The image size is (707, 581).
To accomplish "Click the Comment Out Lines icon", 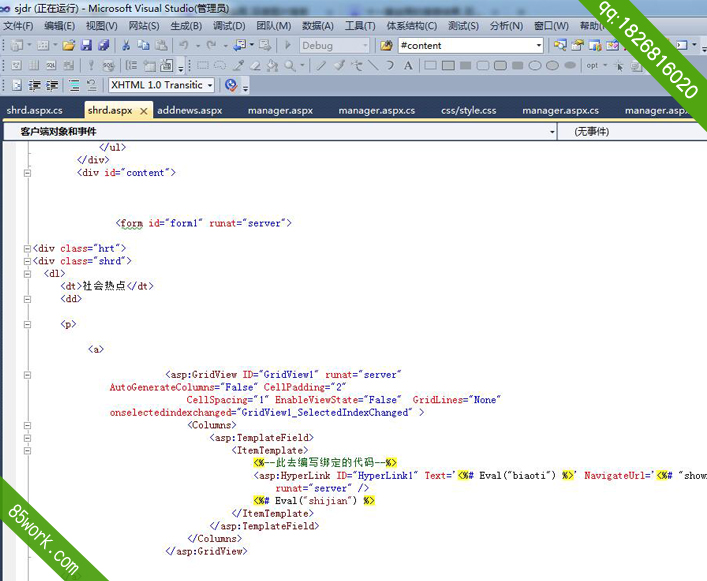I will tap(74, 85).
